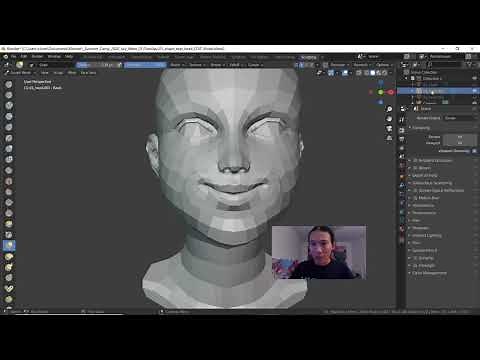The height and width of the screenshot is (360, 480).
Task: Open the File menu
Action: tap(14, 57)
